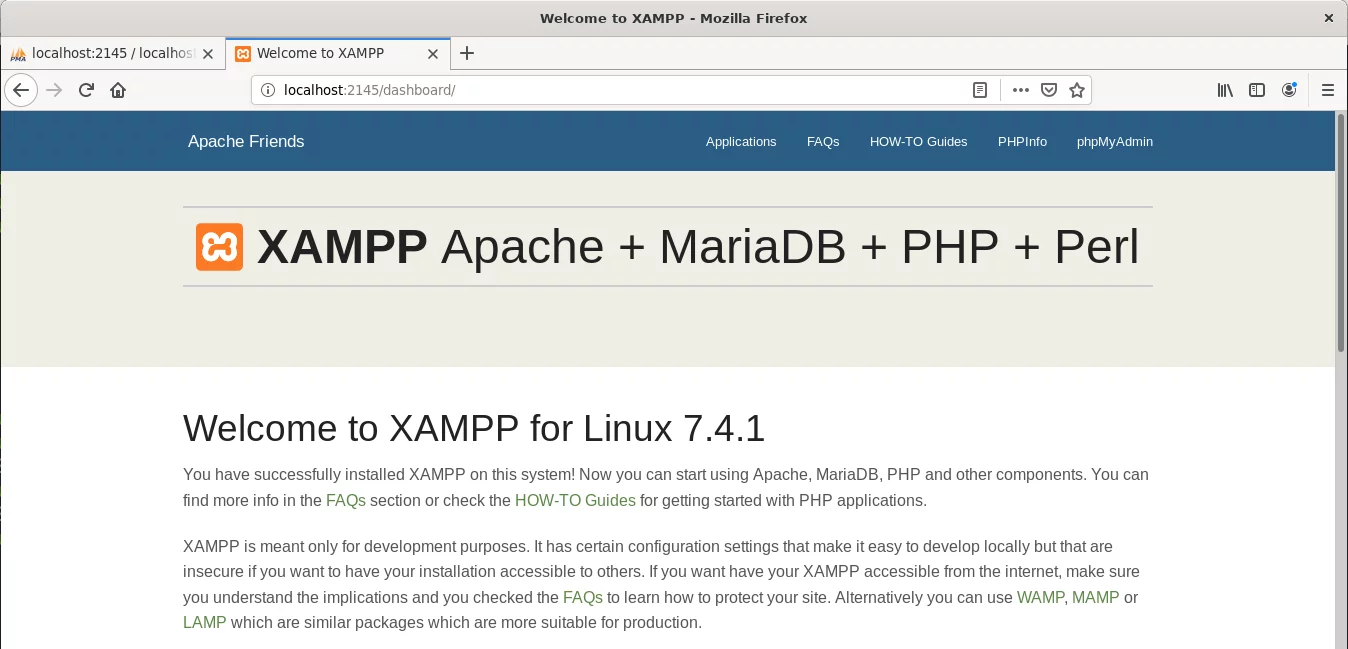Click the Welcome to XAMPP for Linux heading
The image size is (1348, 649).
tap(474, 428)
